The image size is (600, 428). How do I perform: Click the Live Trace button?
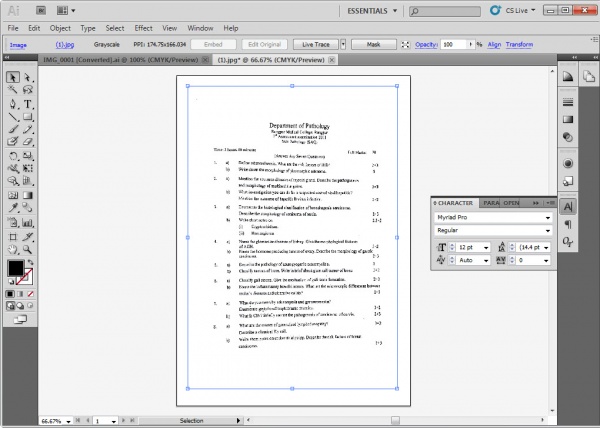(x=318, y=45)
